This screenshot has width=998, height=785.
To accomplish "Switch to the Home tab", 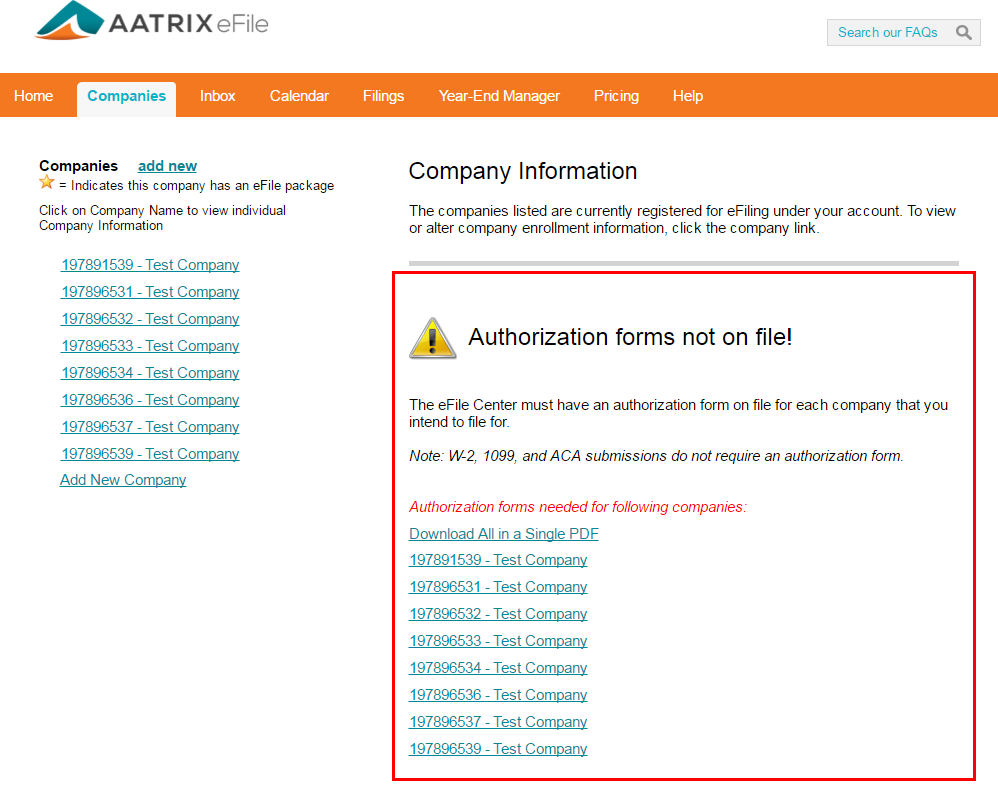I will point(33,96).
